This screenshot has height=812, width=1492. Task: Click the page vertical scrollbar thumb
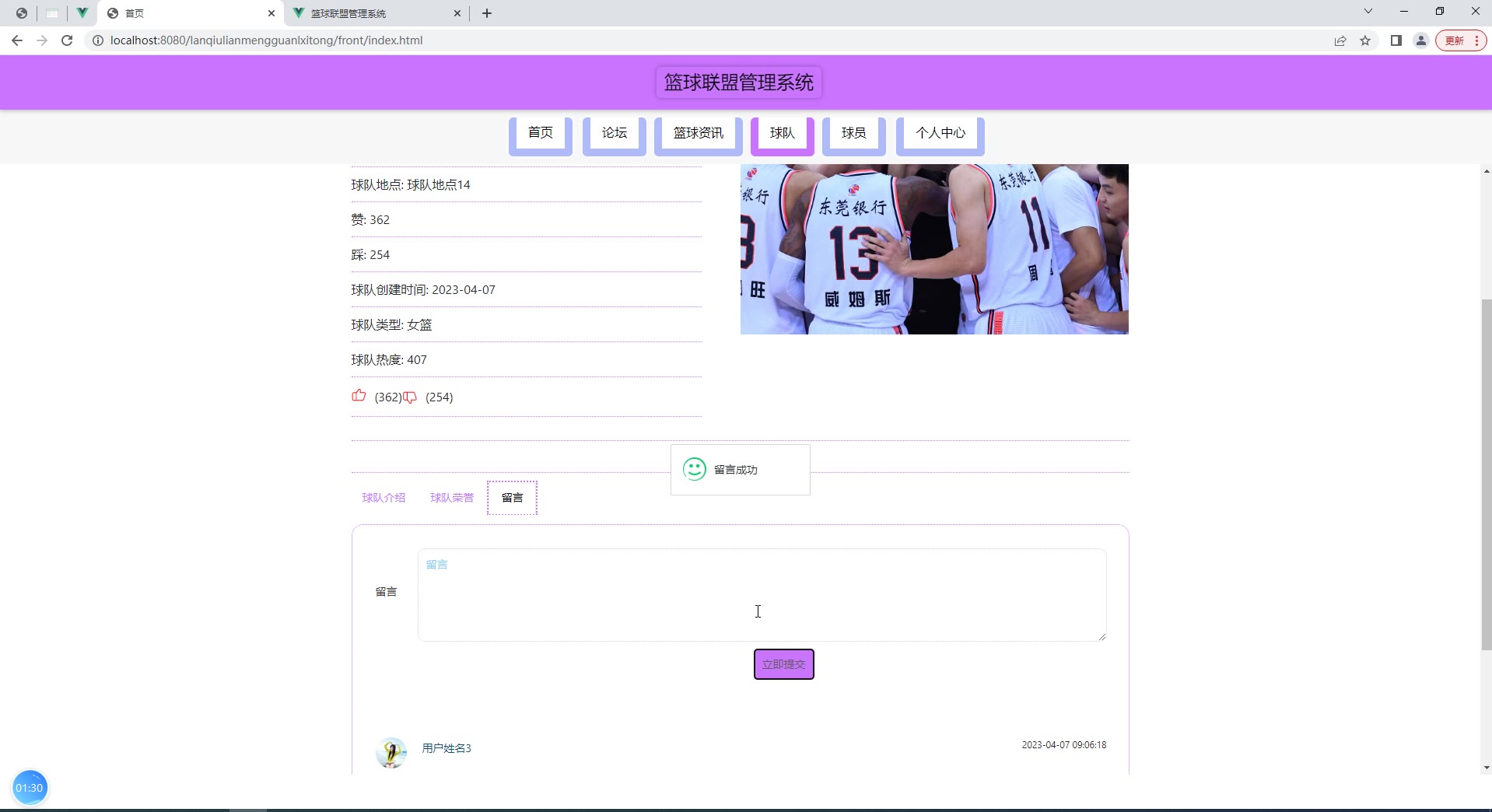(1486, 474)
